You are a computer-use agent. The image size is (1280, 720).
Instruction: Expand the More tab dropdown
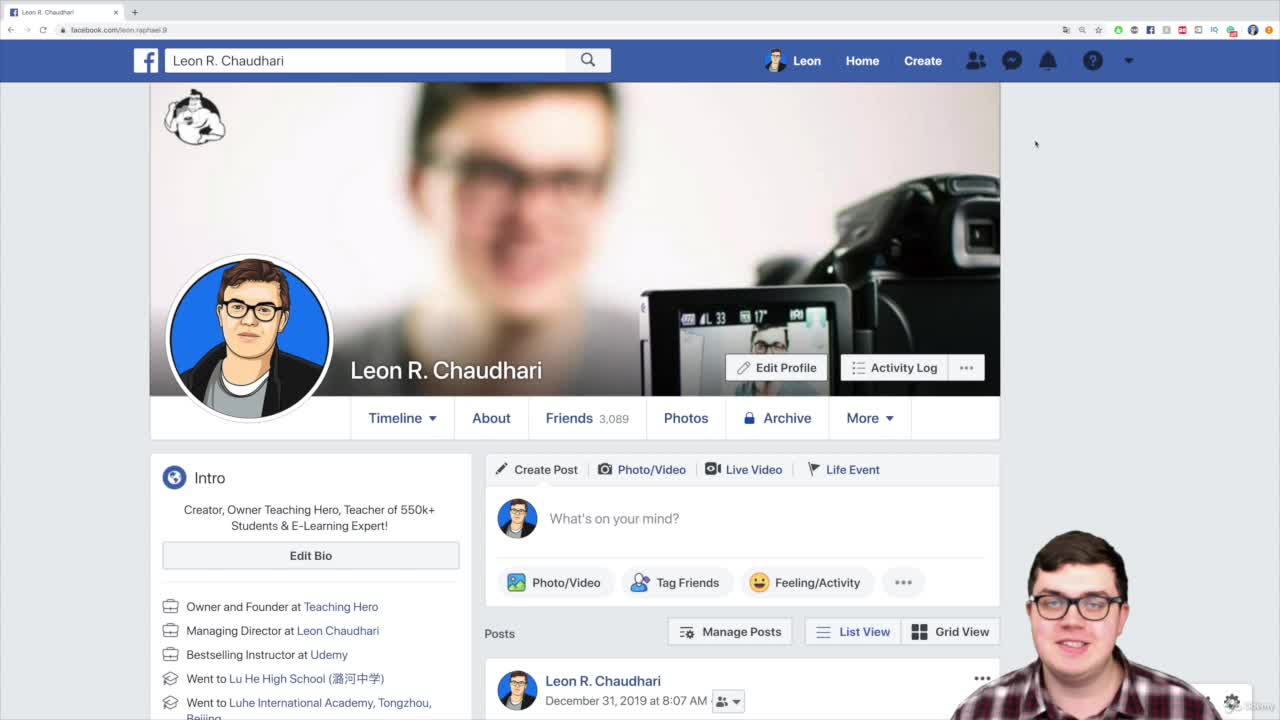pos(870,418)
